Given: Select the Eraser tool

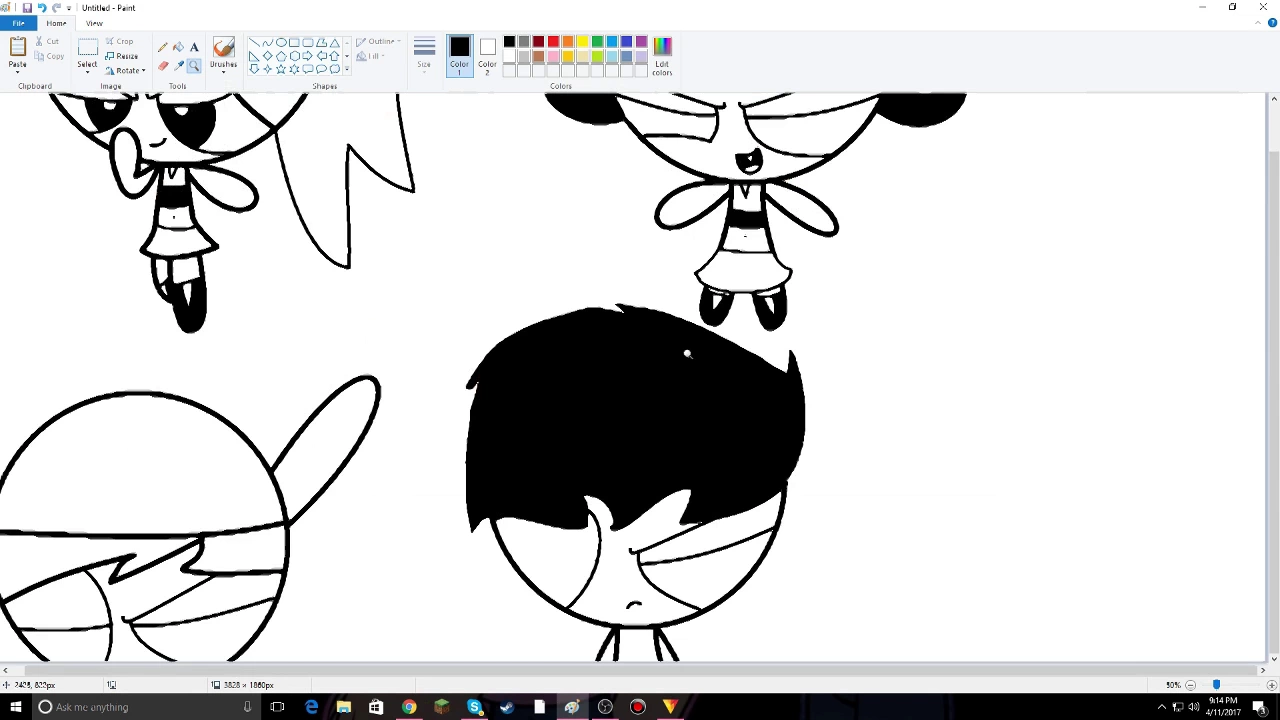Looking at the screenshot, I should [x=163, y=66].
